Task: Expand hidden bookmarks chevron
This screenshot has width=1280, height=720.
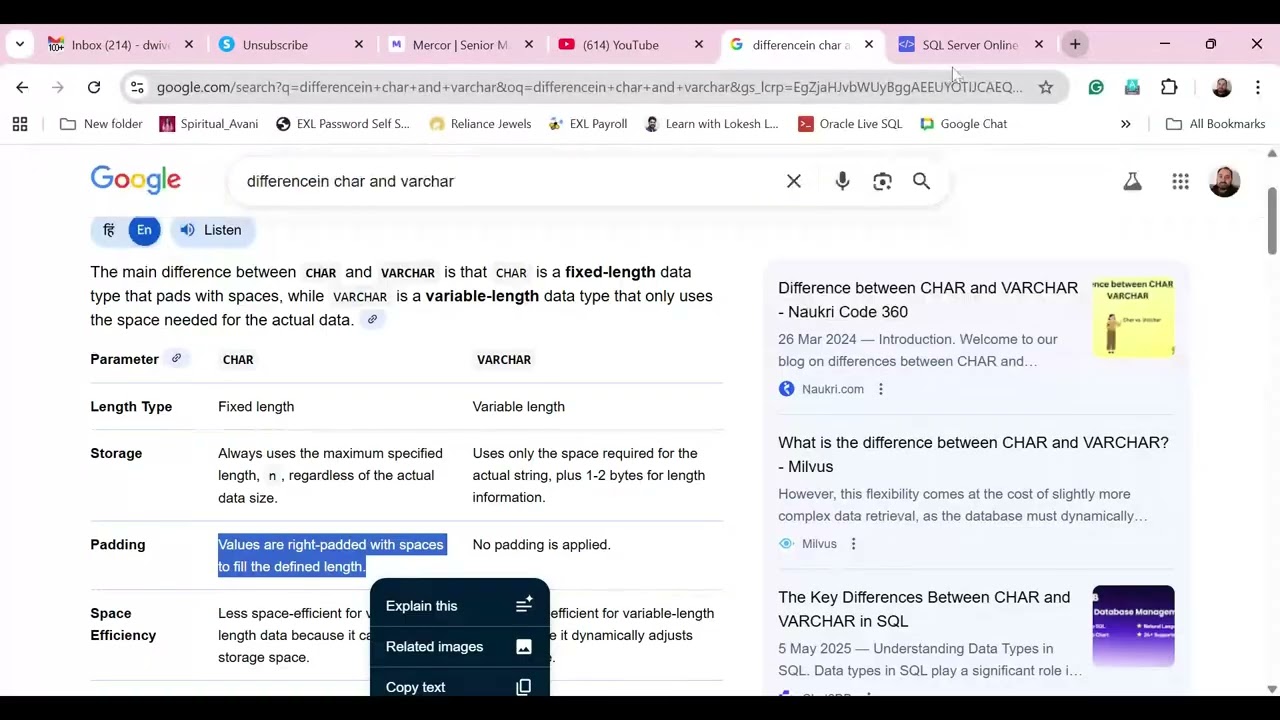Action: pyautogui.click(x=1126, y=124)
